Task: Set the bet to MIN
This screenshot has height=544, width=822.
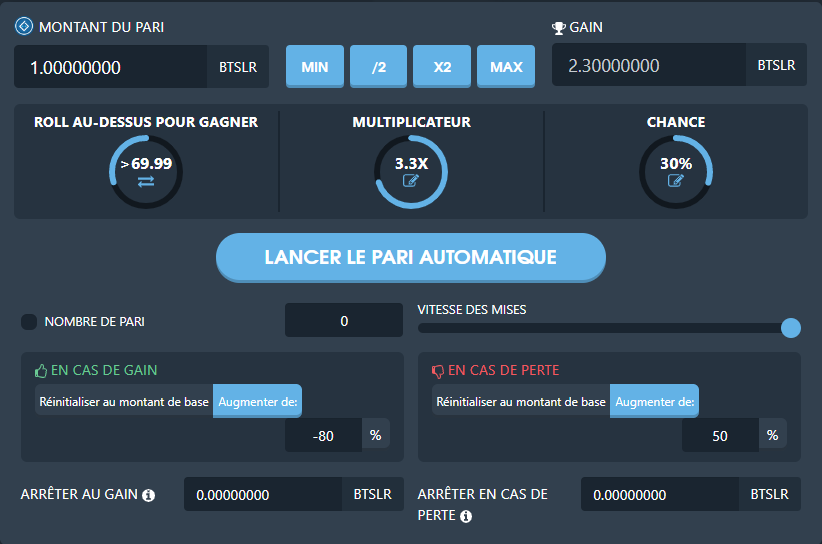Action: pos(315,67)
